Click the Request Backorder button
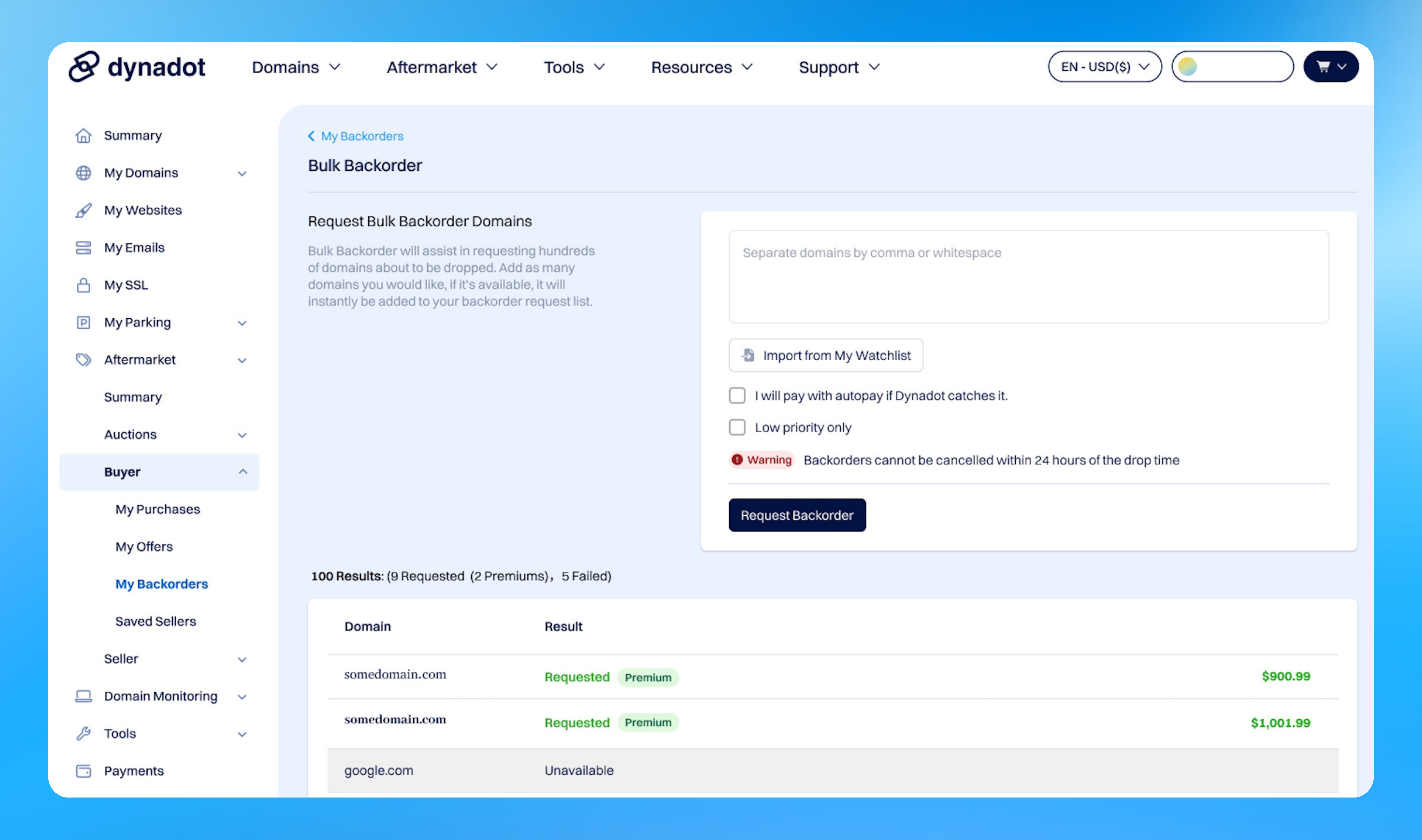 (x=797, y=515)
